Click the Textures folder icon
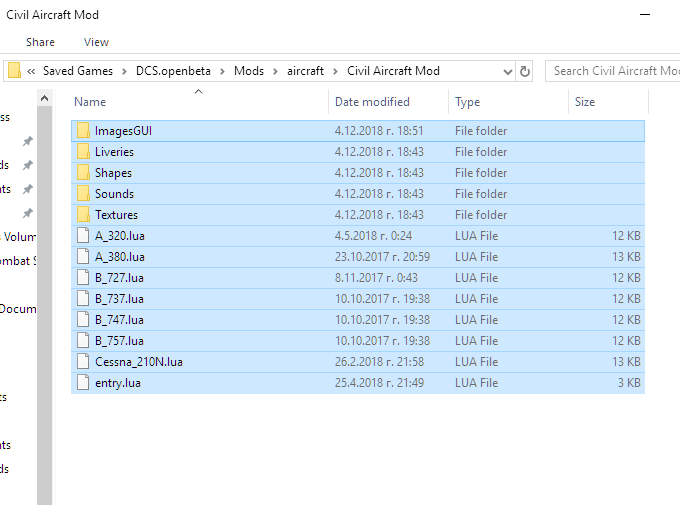 pos(83,215)
